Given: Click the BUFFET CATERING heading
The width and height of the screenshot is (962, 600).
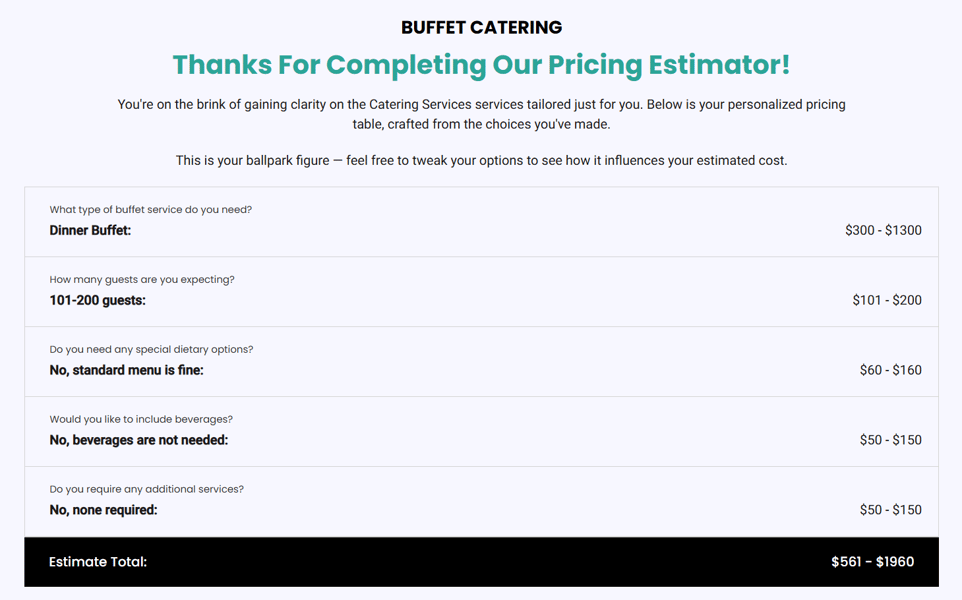Looking at the screenshot, I should tap(482, 28).
